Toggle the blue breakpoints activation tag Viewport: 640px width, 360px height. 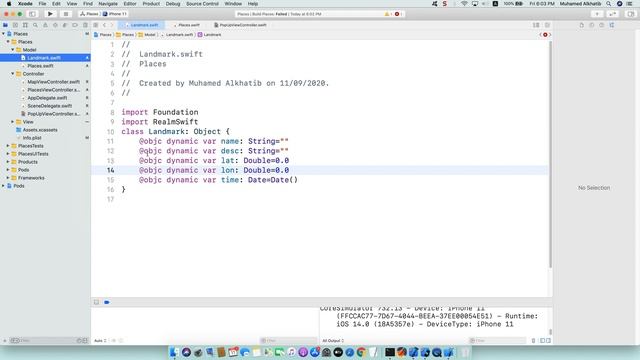coord(107,302)
